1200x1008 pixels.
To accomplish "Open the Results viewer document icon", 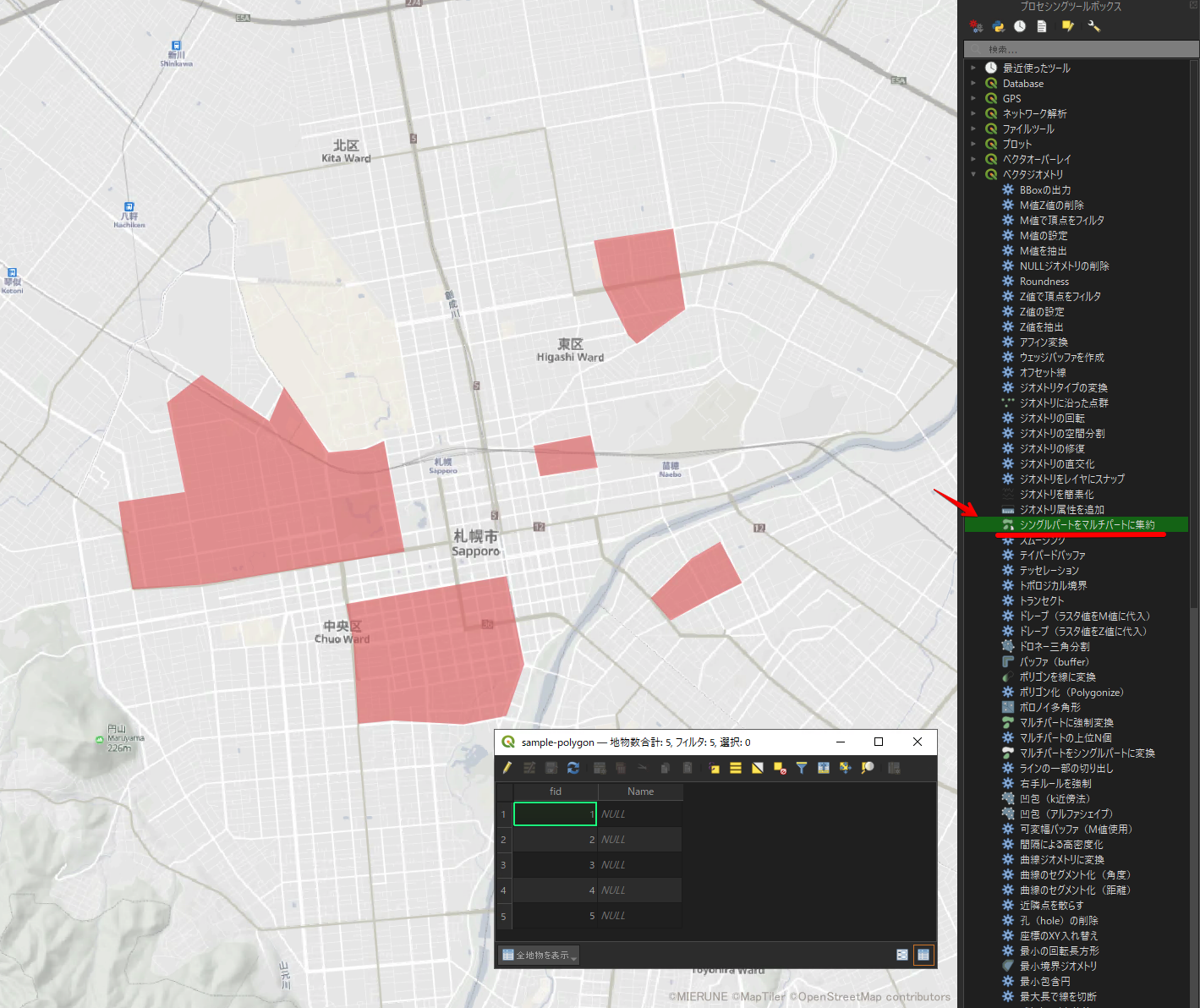I will (x=1042, y=26).
